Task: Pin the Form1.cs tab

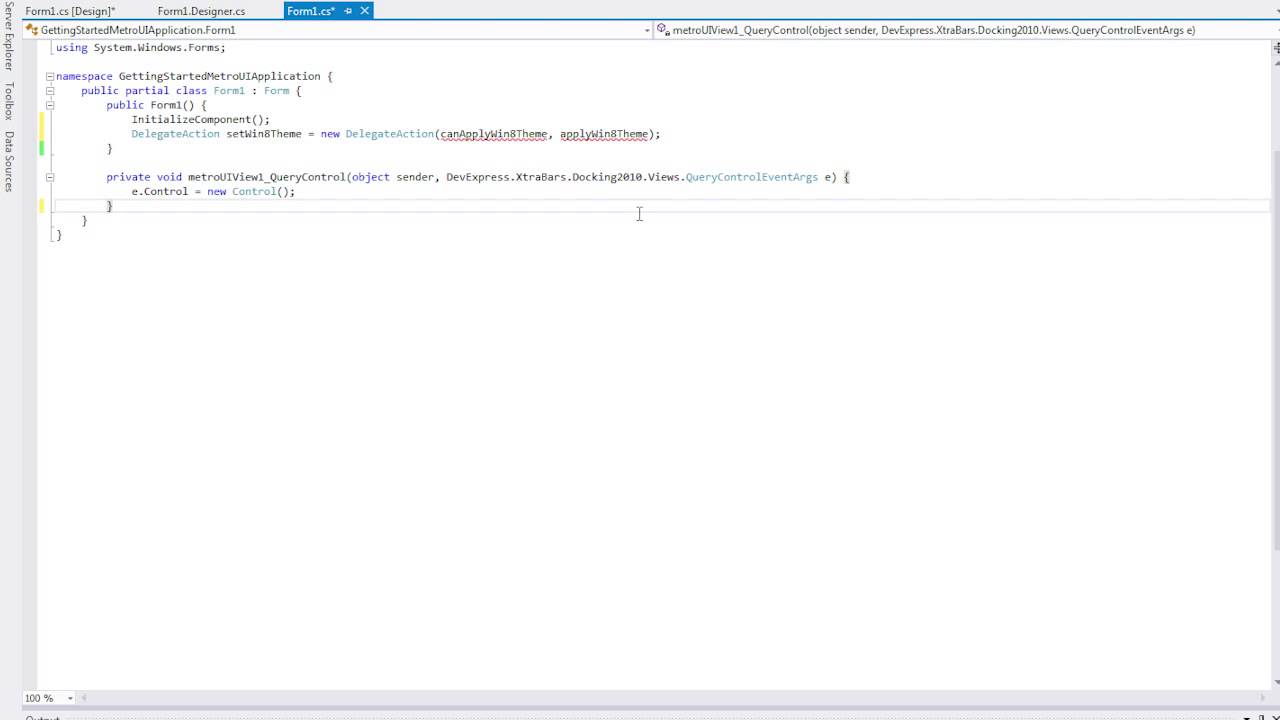Action: click(x=348, y=11)
